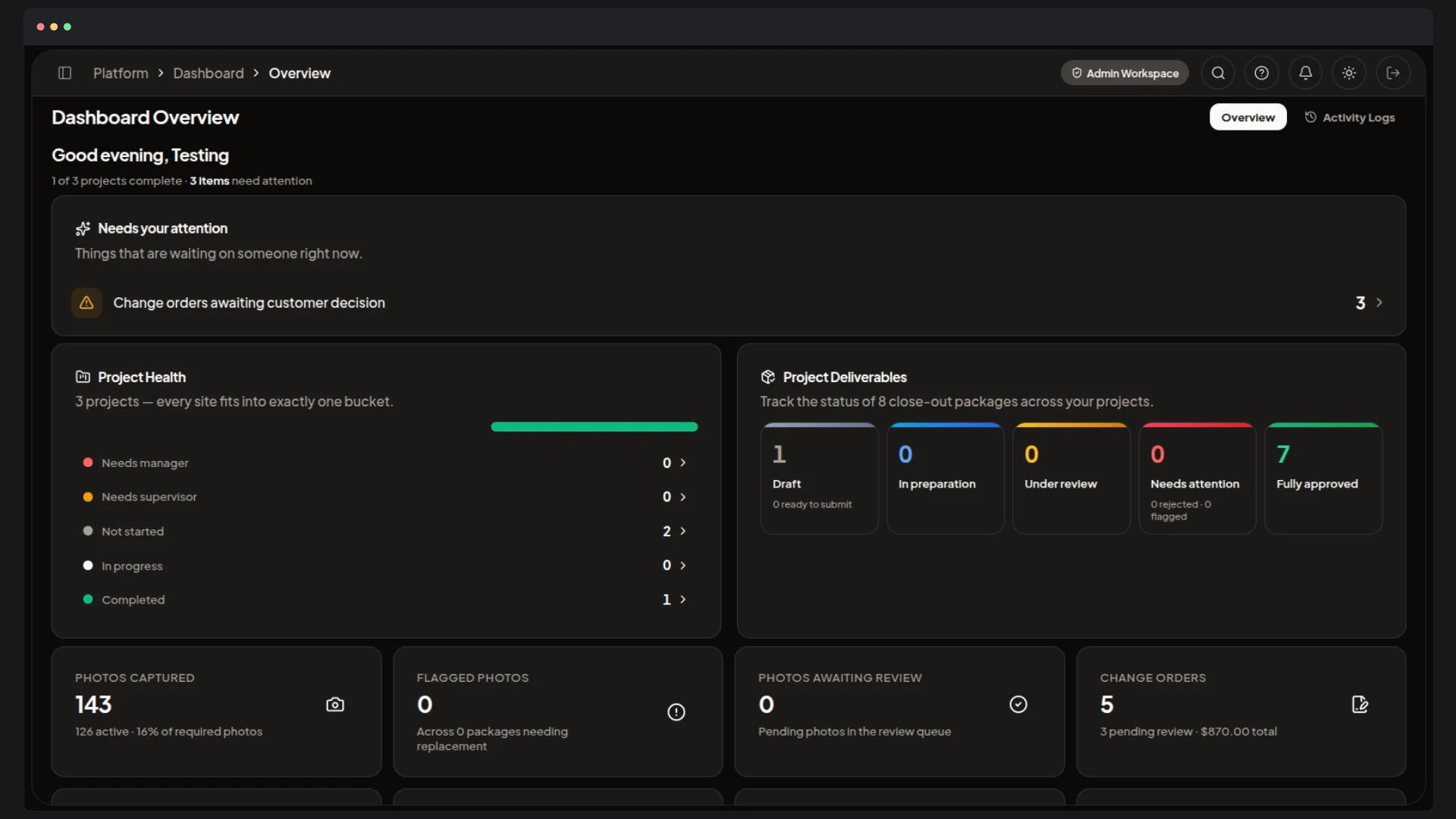Click the warning triangle icon for change orders
This screenshot has width=1456, height=819.
pos(86,303)
